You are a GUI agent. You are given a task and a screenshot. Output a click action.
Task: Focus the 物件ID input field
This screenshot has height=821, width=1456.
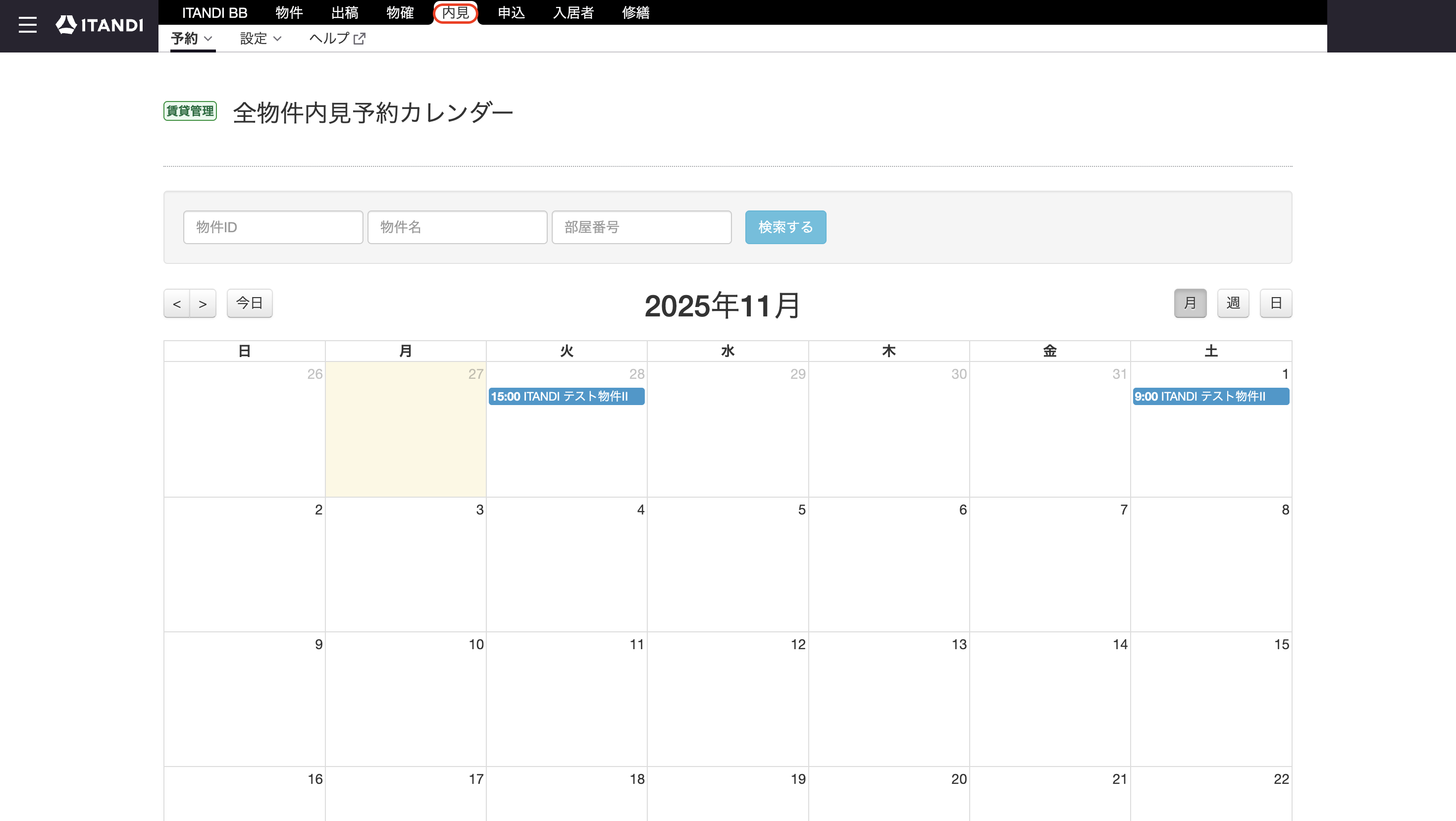tap(273, 227)
